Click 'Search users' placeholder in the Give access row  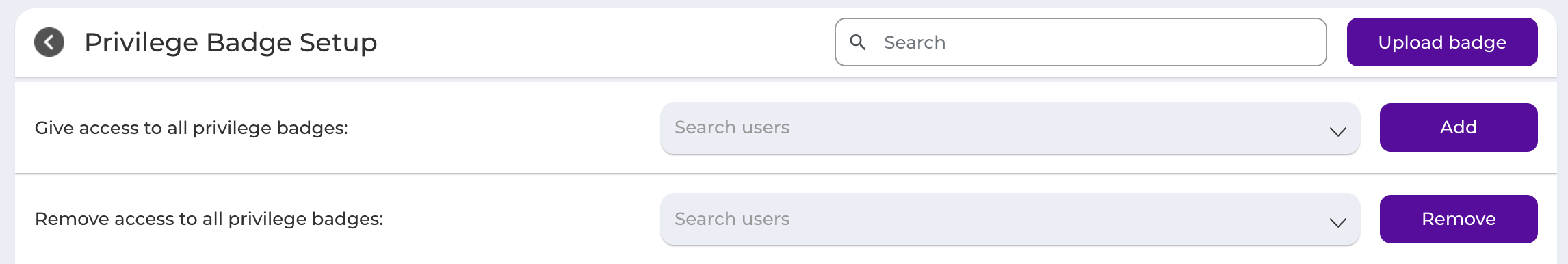point(732,127)
